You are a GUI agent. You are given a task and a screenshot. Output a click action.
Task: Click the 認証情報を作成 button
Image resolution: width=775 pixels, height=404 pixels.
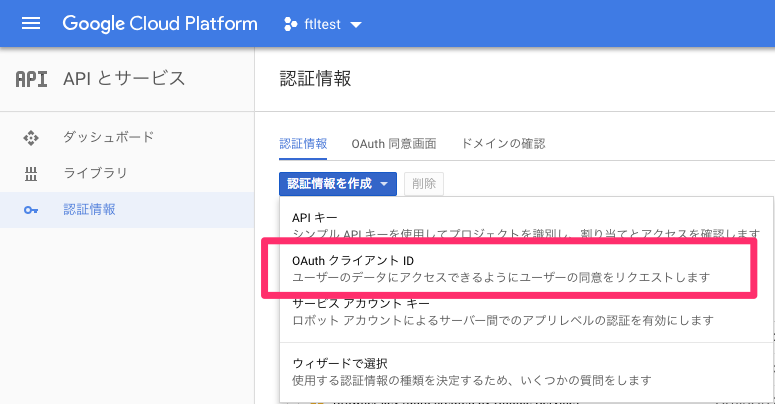[x=338, y=184]
